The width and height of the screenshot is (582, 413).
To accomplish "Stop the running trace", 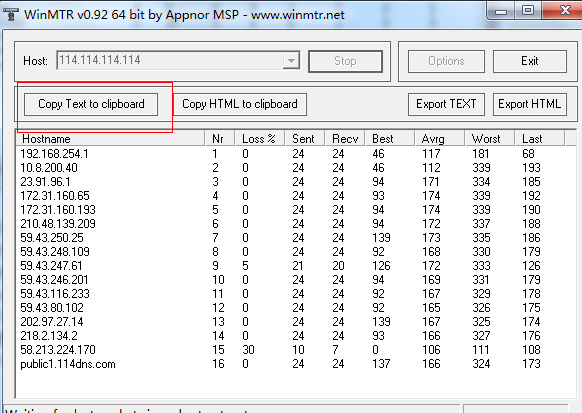I will (x=345, y=61).
